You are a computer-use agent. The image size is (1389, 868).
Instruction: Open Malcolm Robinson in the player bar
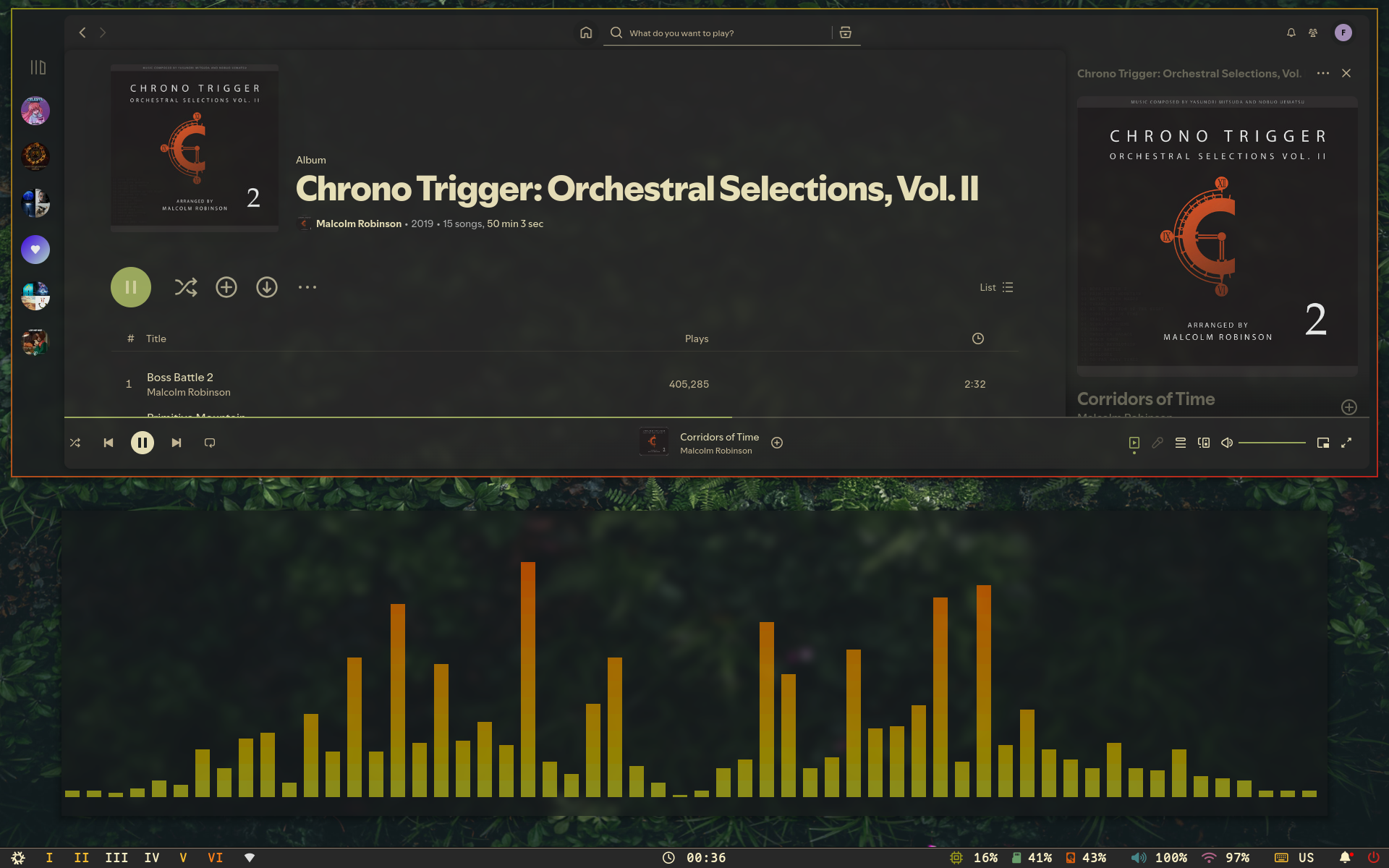point(716,451)
